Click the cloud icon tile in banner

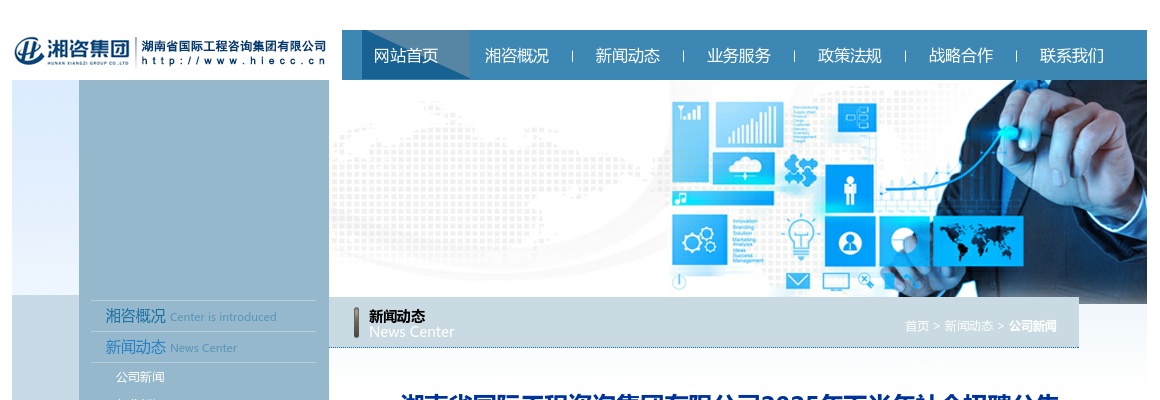(x=745, y=167)
